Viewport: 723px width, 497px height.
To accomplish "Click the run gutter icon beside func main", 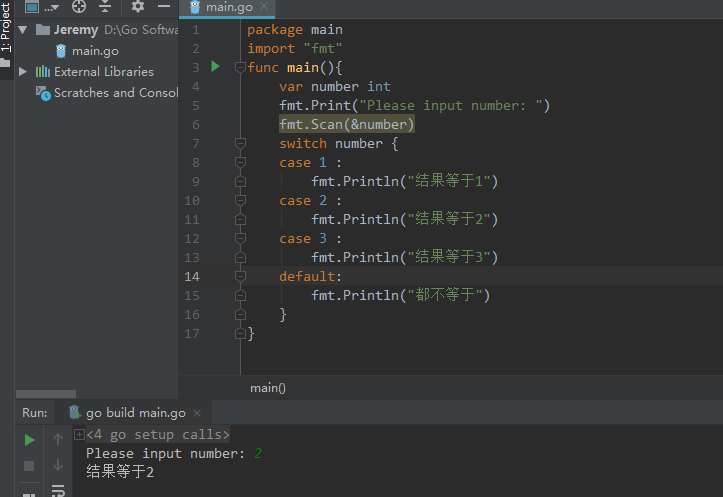I will coord(215,67).
